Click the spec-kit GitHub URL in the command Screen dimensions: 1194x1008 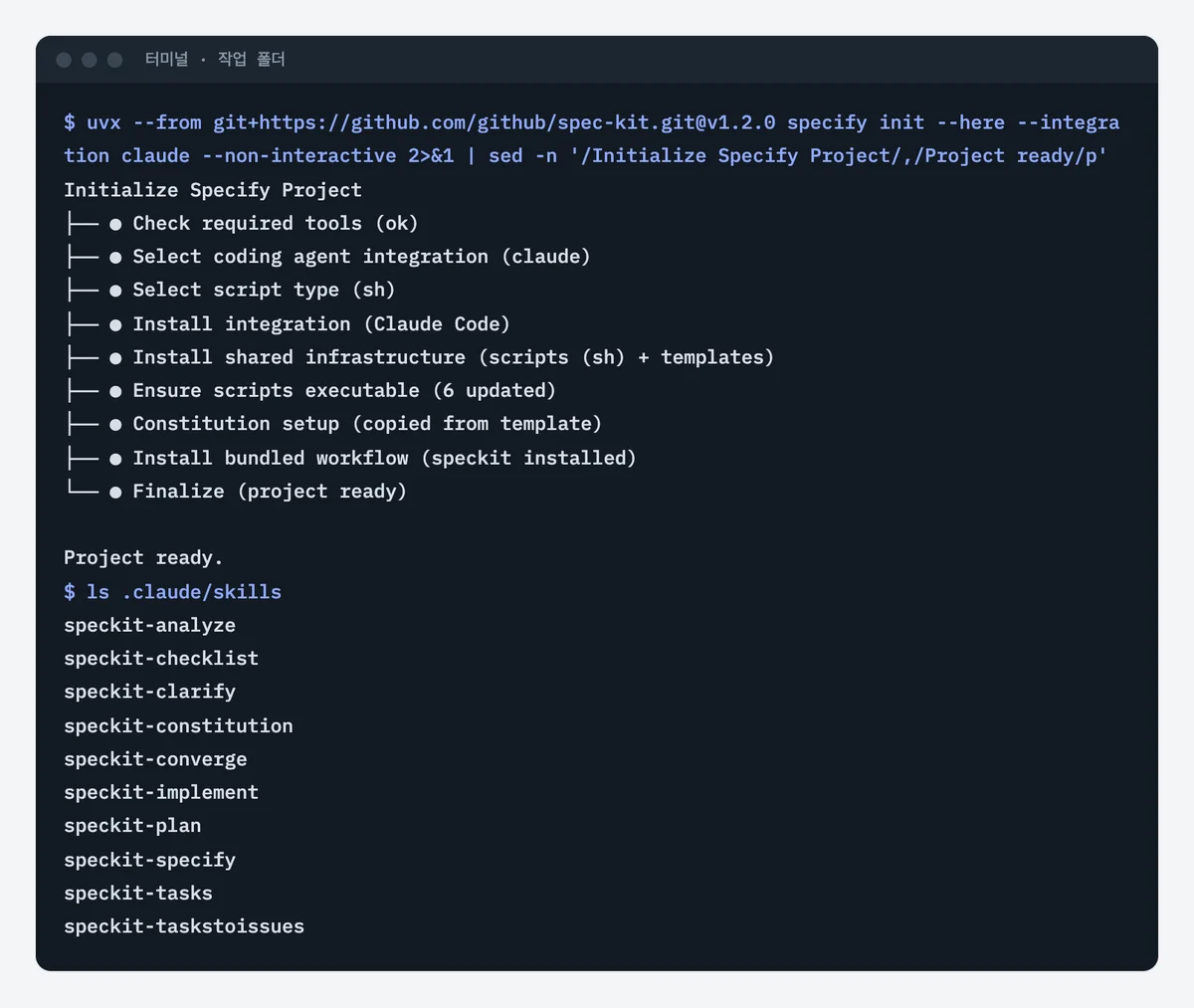click(x=495, y=122)
